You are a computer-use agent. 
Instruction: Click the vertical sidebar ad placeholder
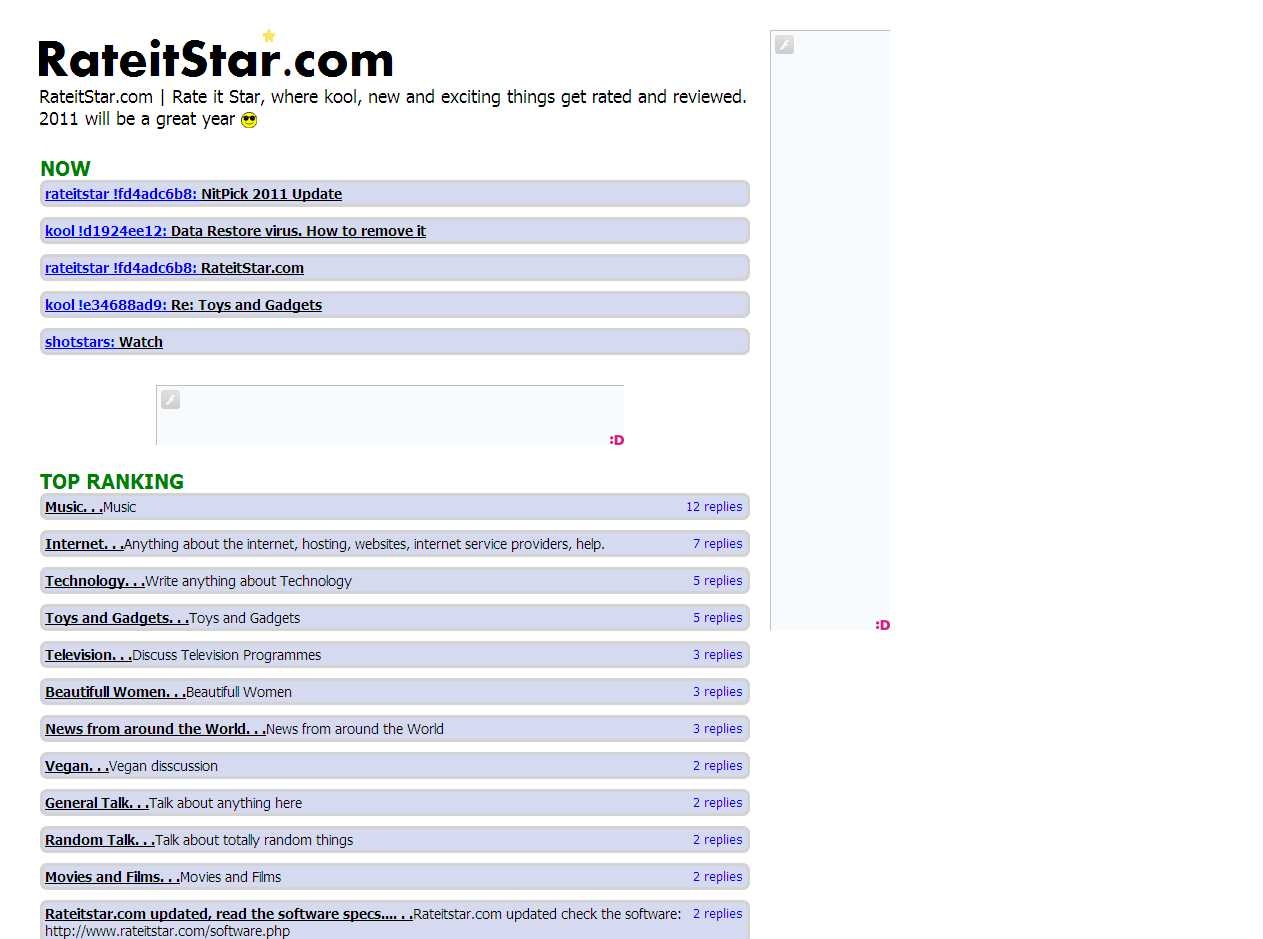[830, 330]
